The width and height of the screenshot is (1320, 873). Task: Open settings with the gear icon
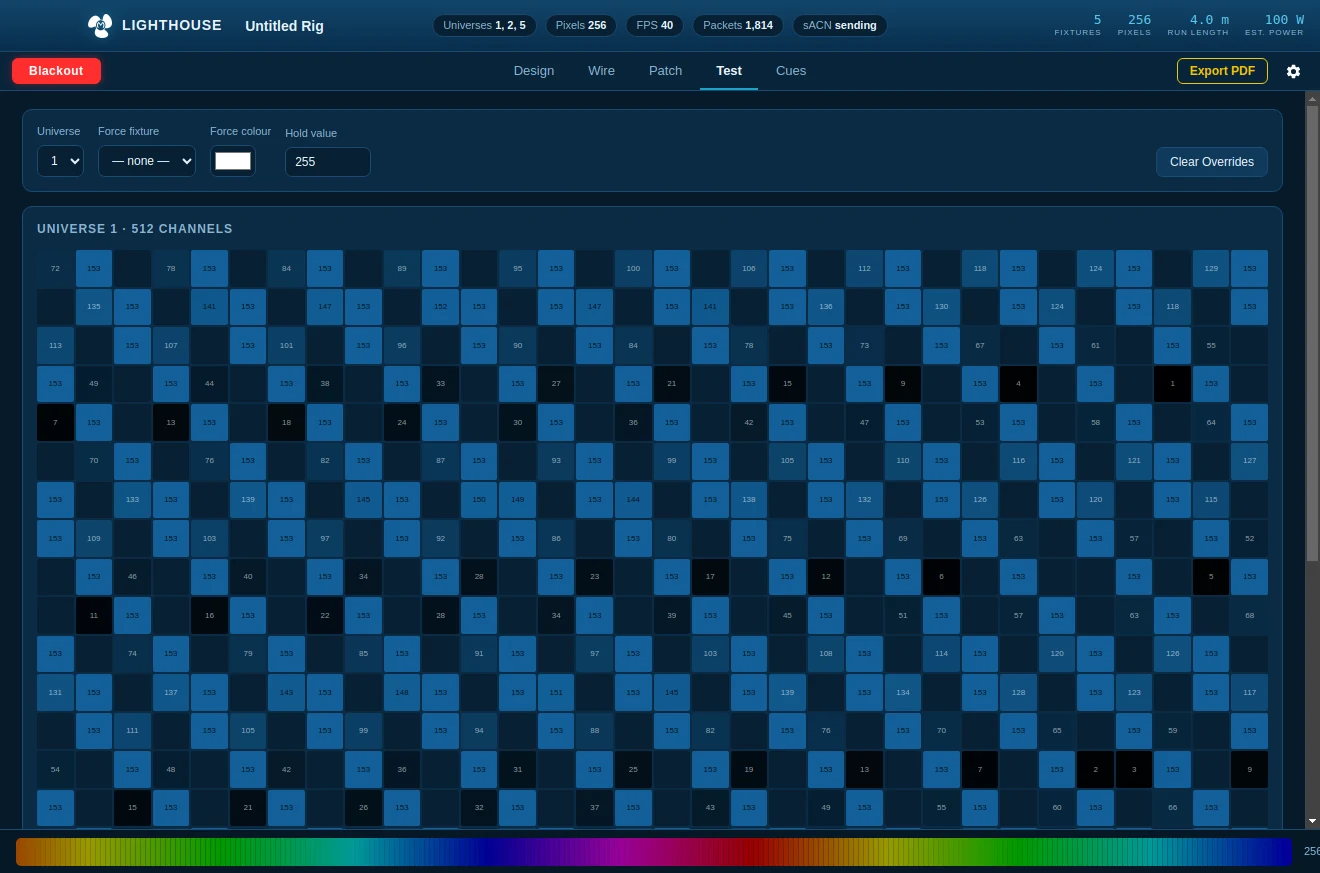[x=1293, y=71]
